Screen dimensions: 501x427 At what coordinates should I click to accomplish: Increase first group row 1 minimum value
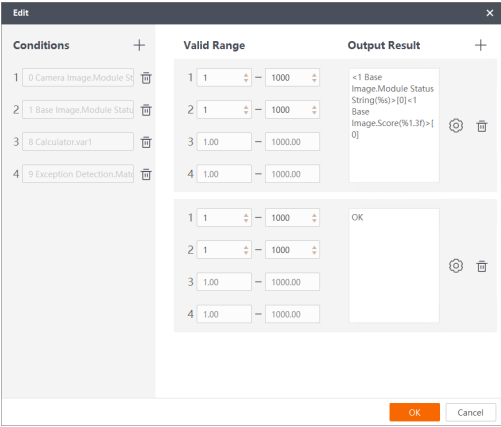tap(246, 75)
